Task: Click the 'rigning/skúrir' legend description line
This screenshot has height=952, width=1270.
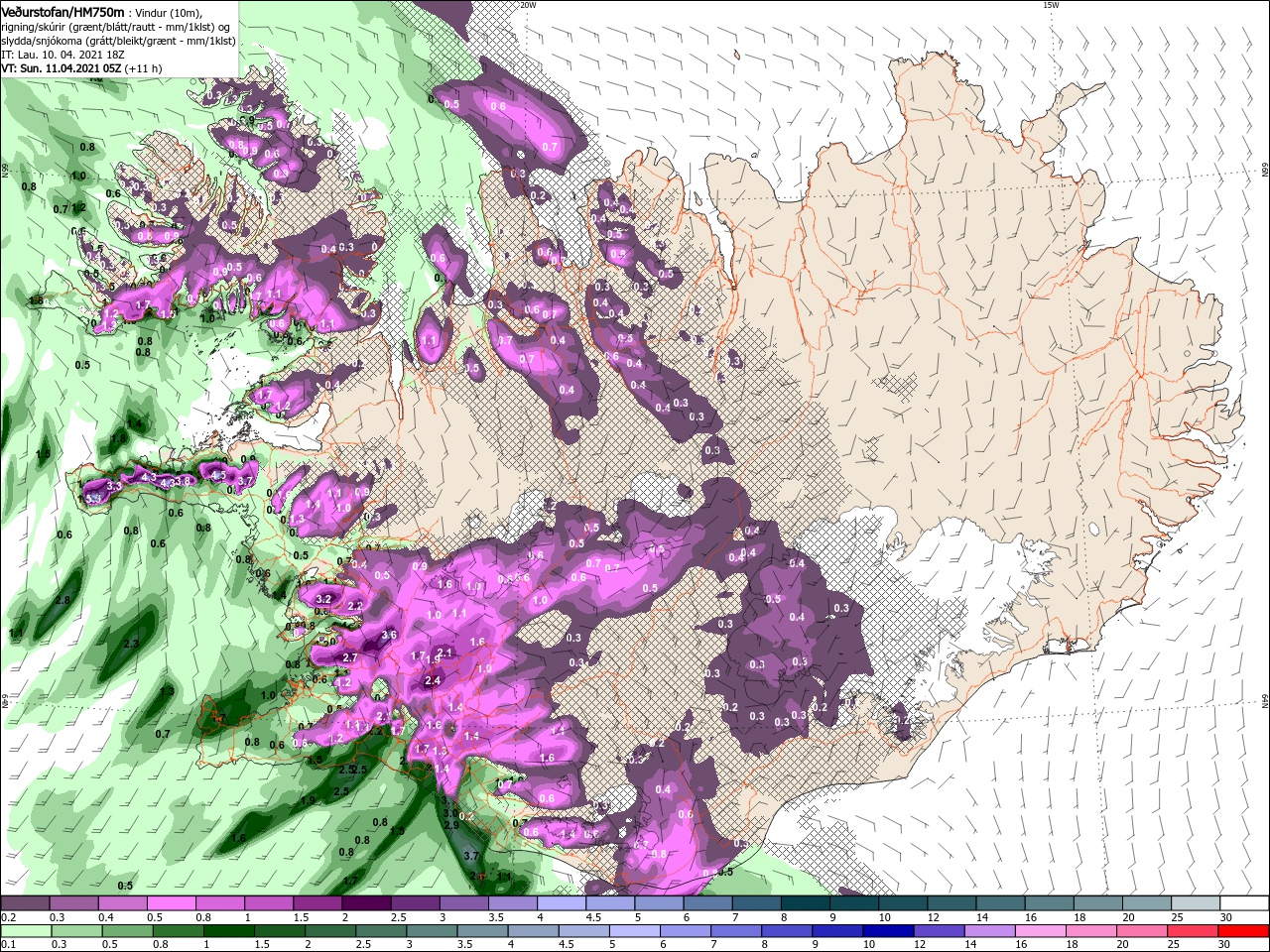Action: [117, 26]
